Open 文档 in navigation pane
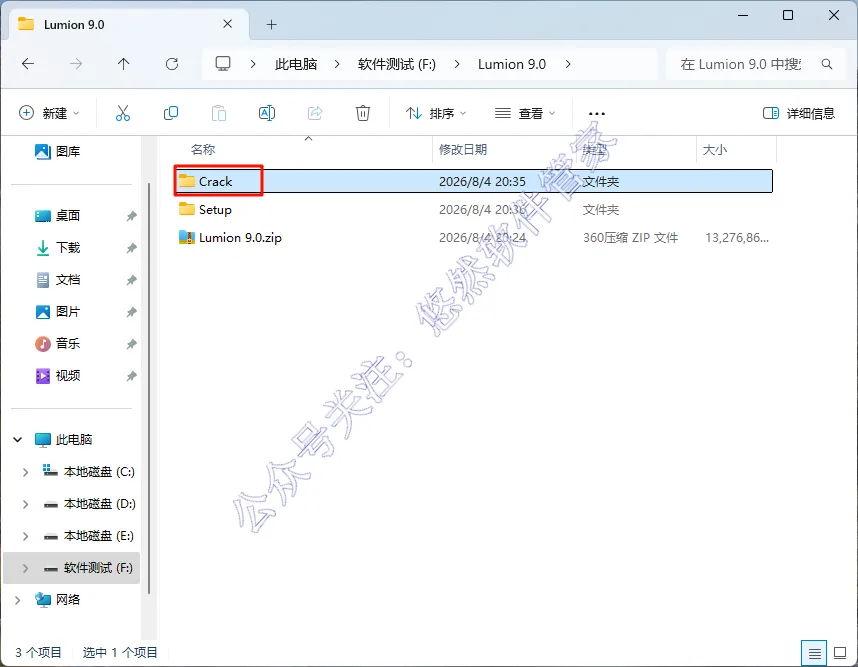Screen dimensions: 858x667 pyautogui.click(x=68, y=280)
